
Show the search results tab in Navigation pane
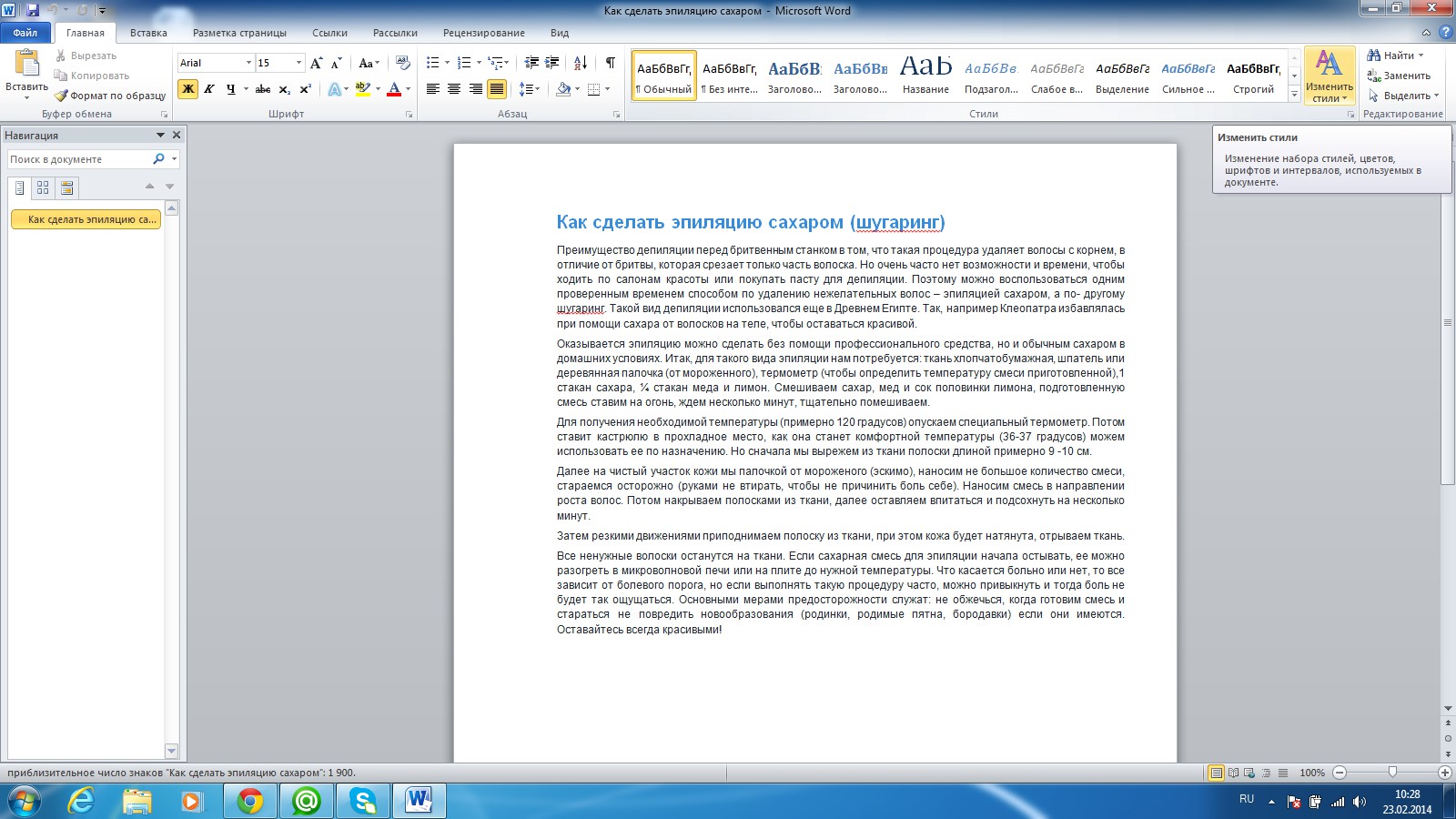click(66, 188)
